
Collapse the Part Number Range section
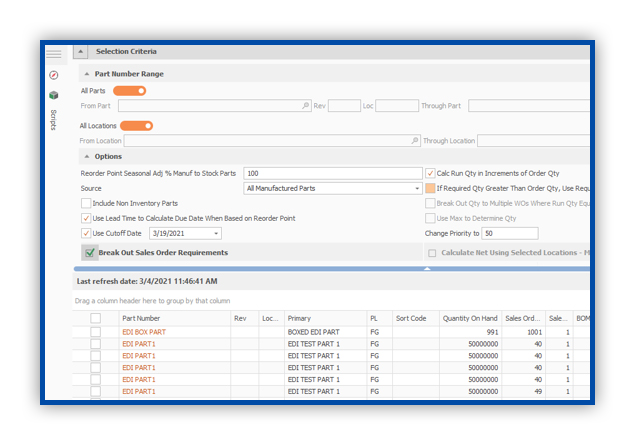pyautogui.click(x=87, y=74)
